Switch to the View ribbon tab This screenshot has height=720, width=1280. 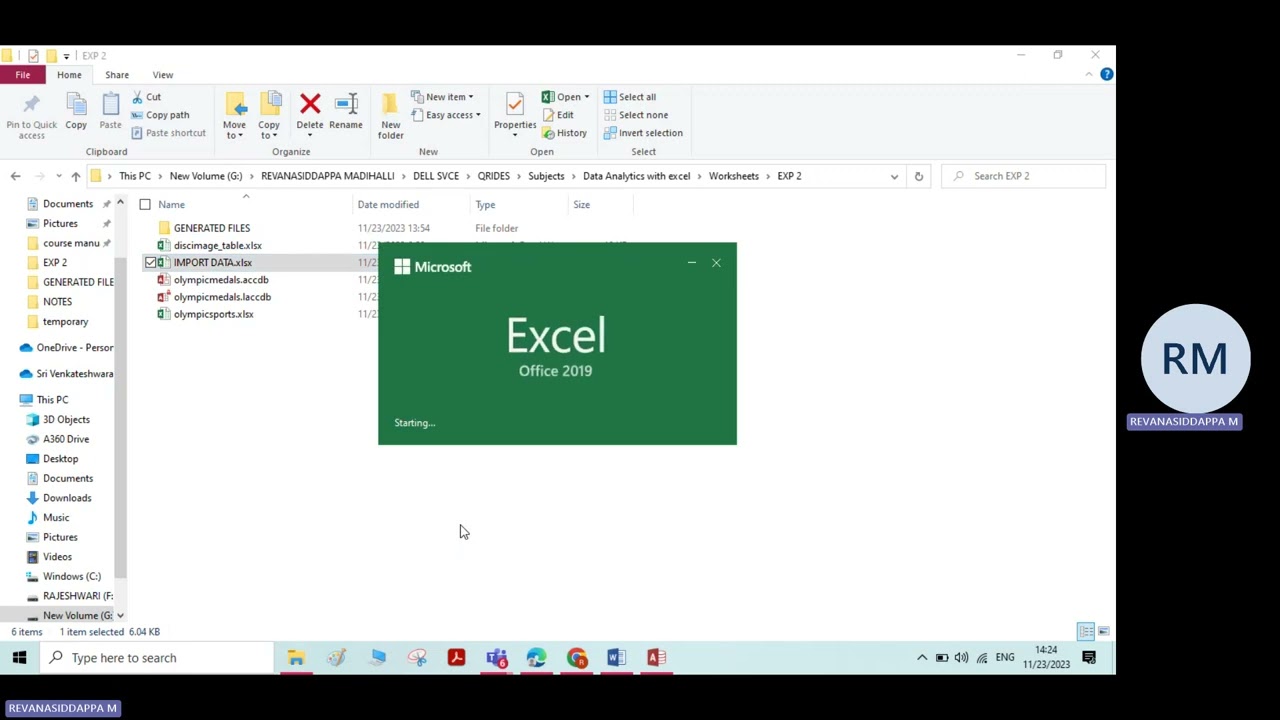point(163,75)
